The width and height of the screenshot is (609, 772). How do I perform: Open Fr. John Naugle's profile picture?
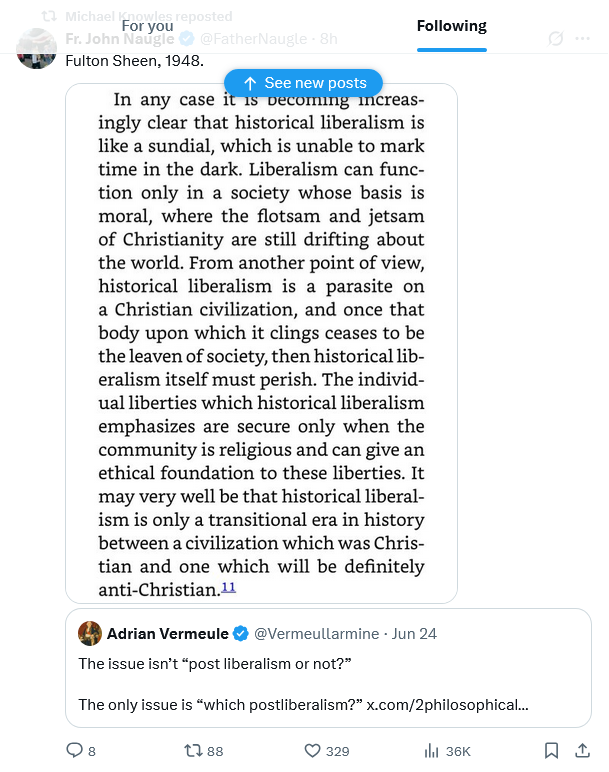[x=36, y=48]
